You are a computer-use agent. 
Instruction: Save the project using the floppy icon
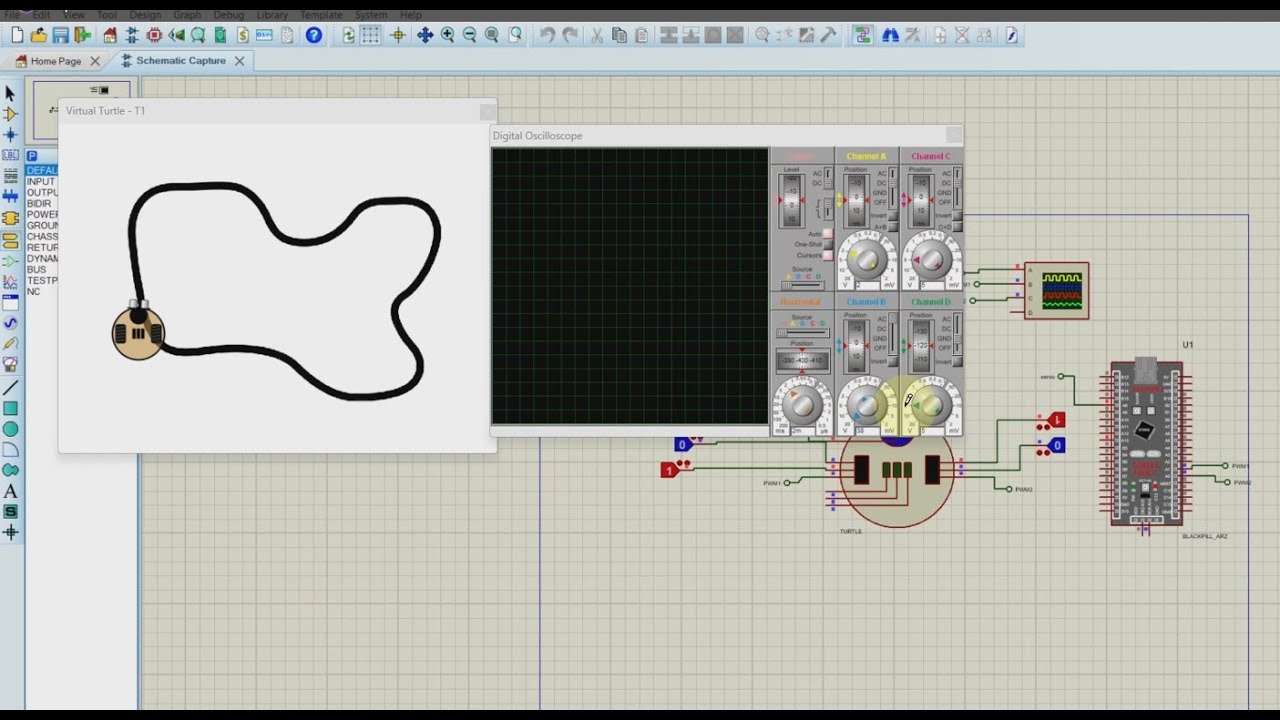[60, 35]
